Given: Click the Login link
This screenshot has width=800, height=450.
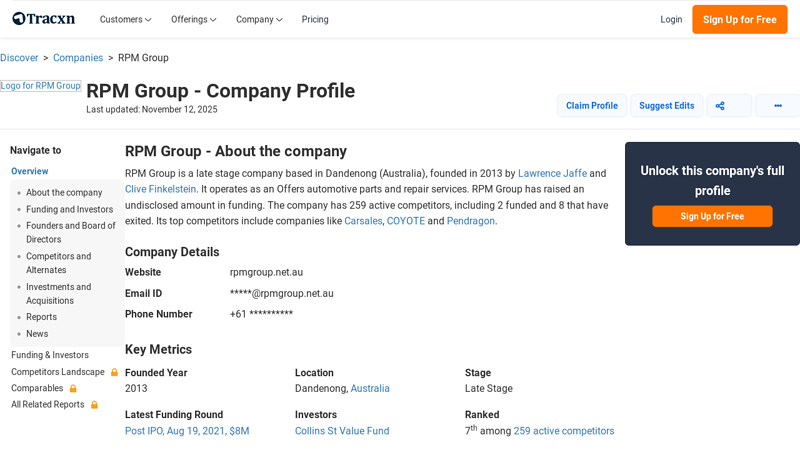Looking at the screenshot, I should [671, 20].
